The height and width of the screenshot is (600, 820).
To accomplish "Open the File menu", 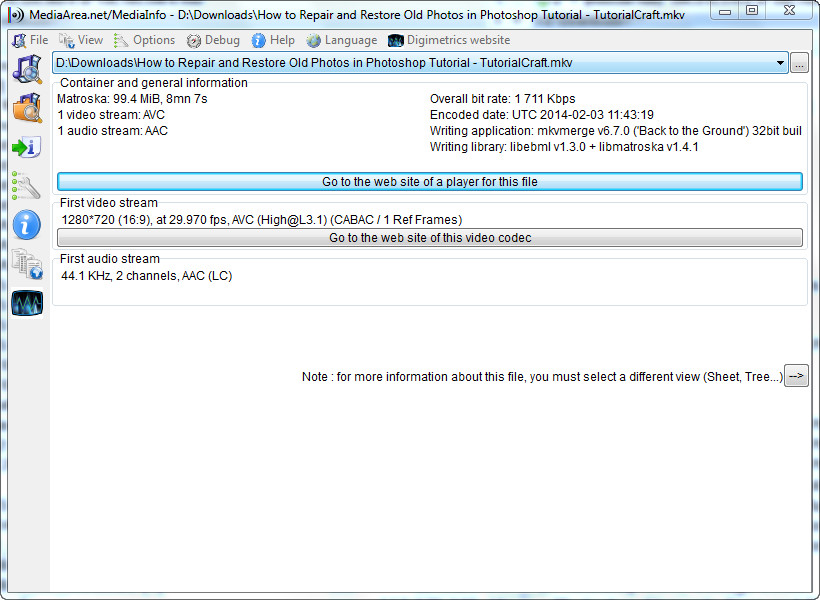I will click(x=30, y=40).
